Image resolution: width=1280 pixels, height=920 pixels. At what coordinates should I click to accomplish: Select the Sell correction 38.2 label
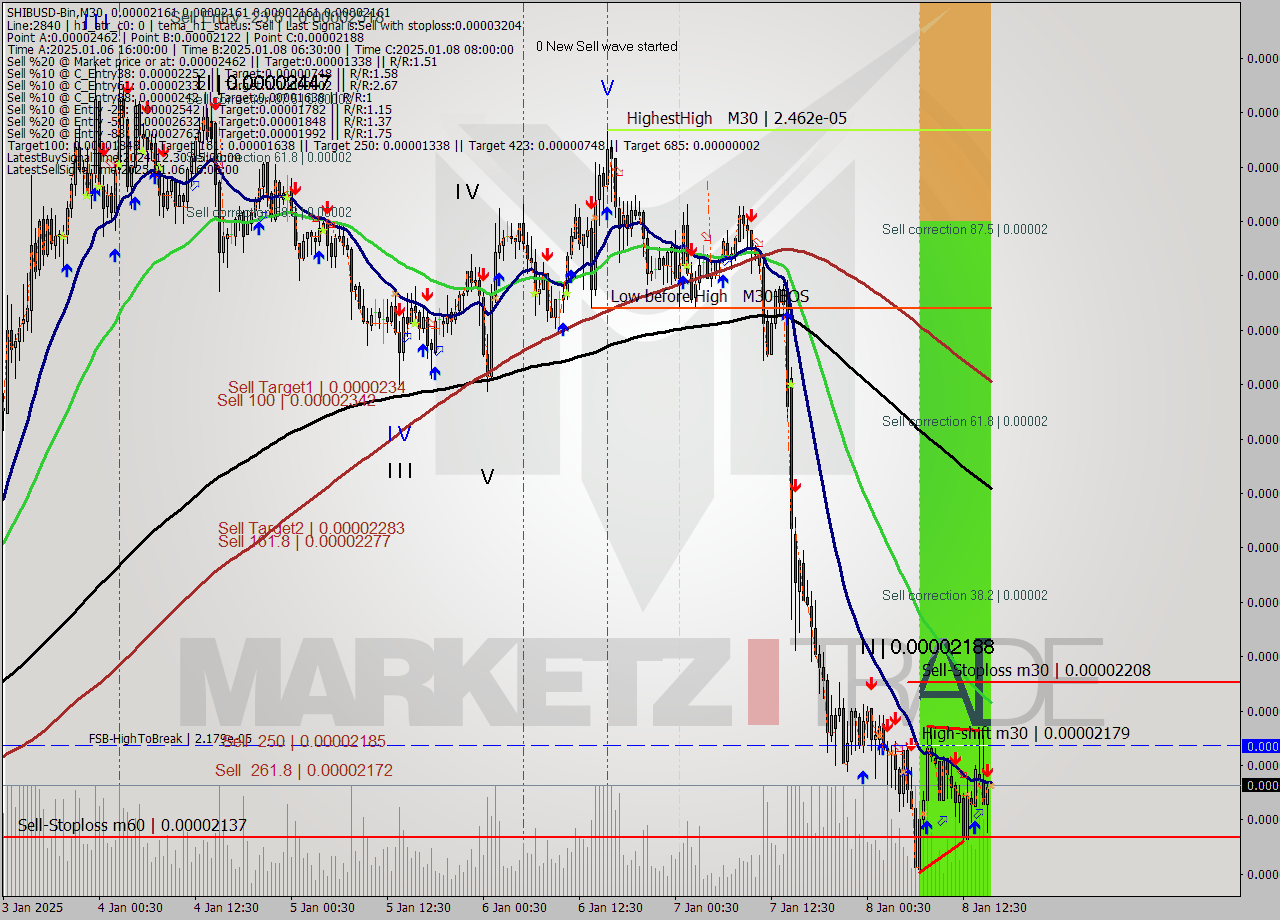965,596
